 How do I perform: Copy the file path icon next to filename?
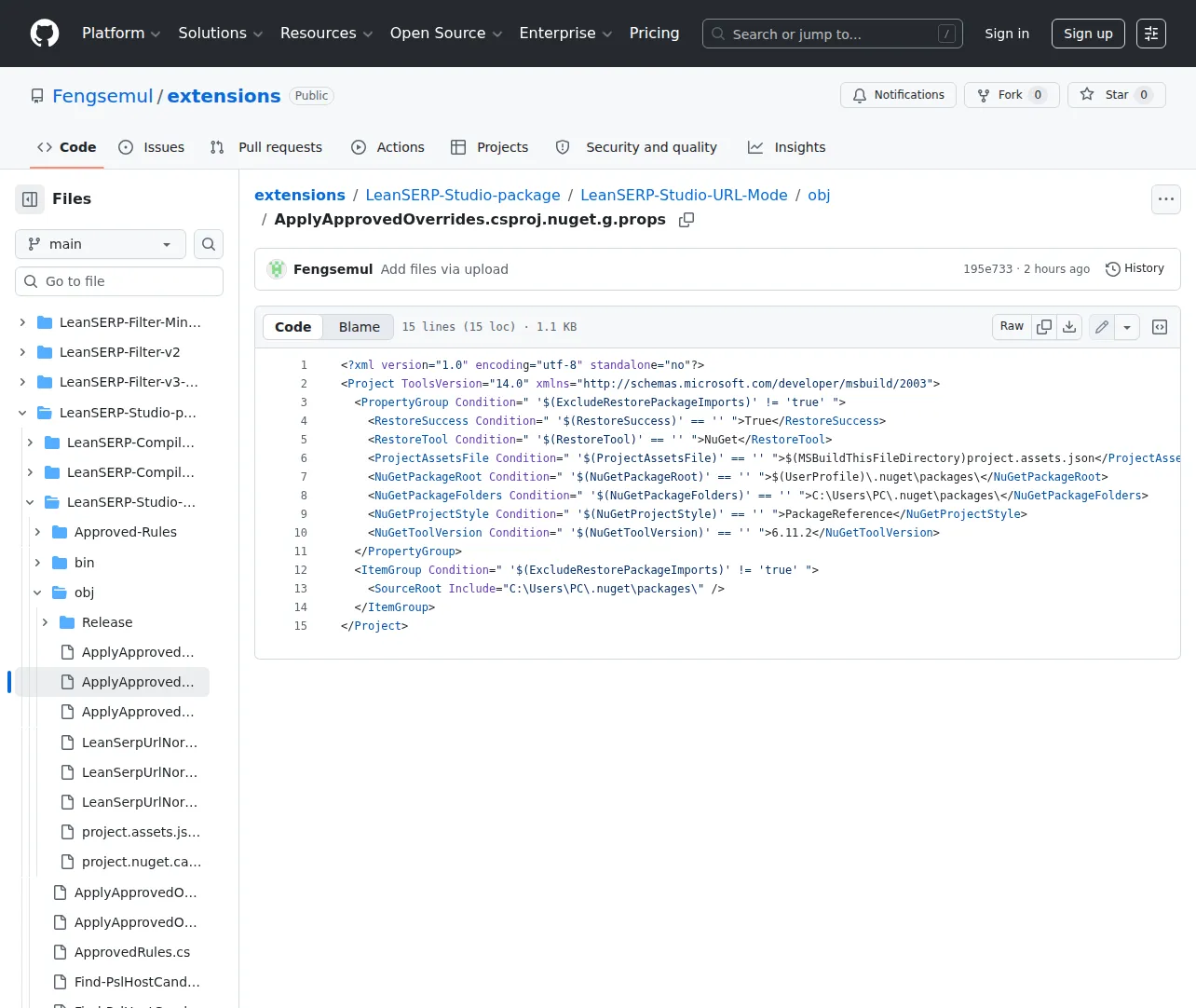(686, 220)
